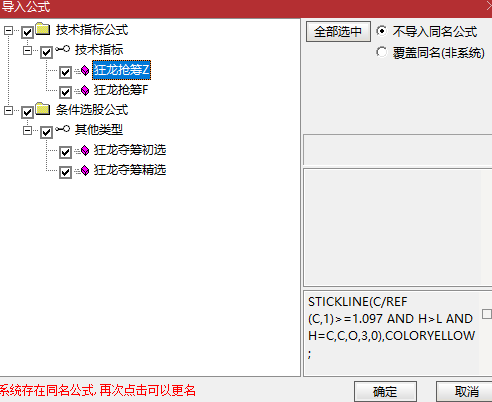This screenshot has width=492, height=402.
Task: Collapse the 其他类型 subtree
Action: 27,130
